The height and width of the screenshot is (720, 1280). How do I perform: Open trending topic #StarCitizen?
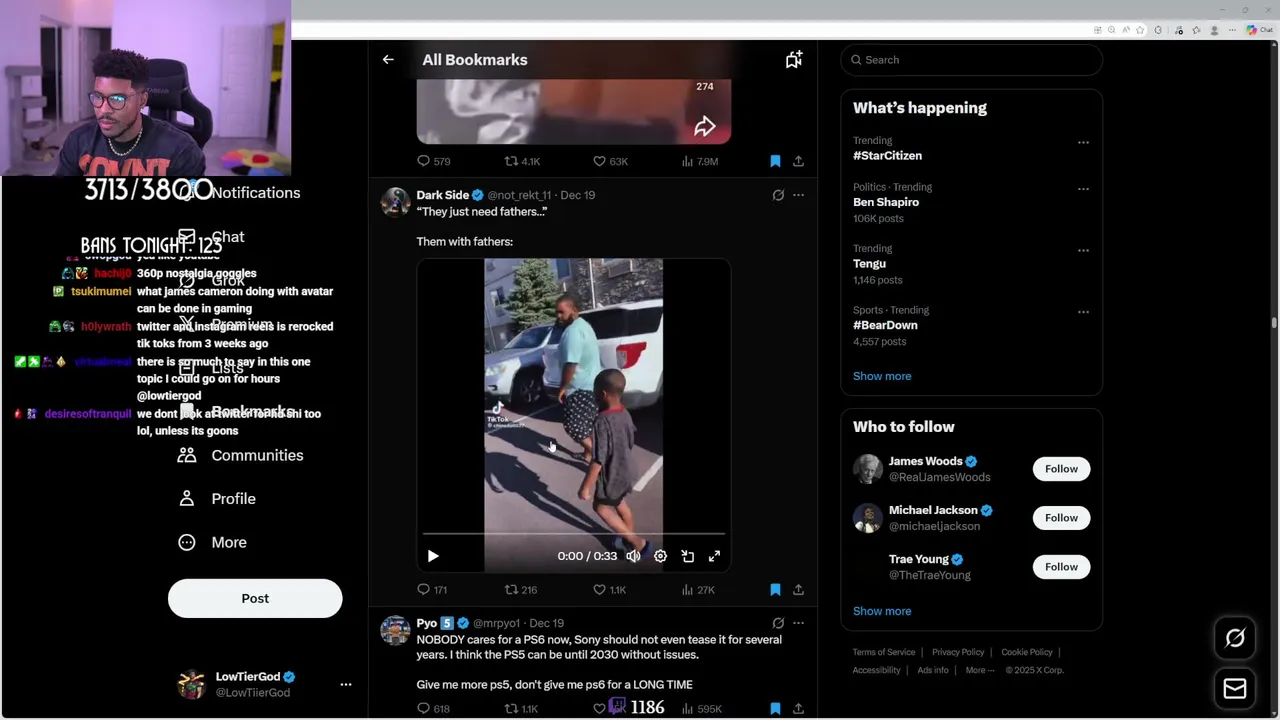[887, 156]
